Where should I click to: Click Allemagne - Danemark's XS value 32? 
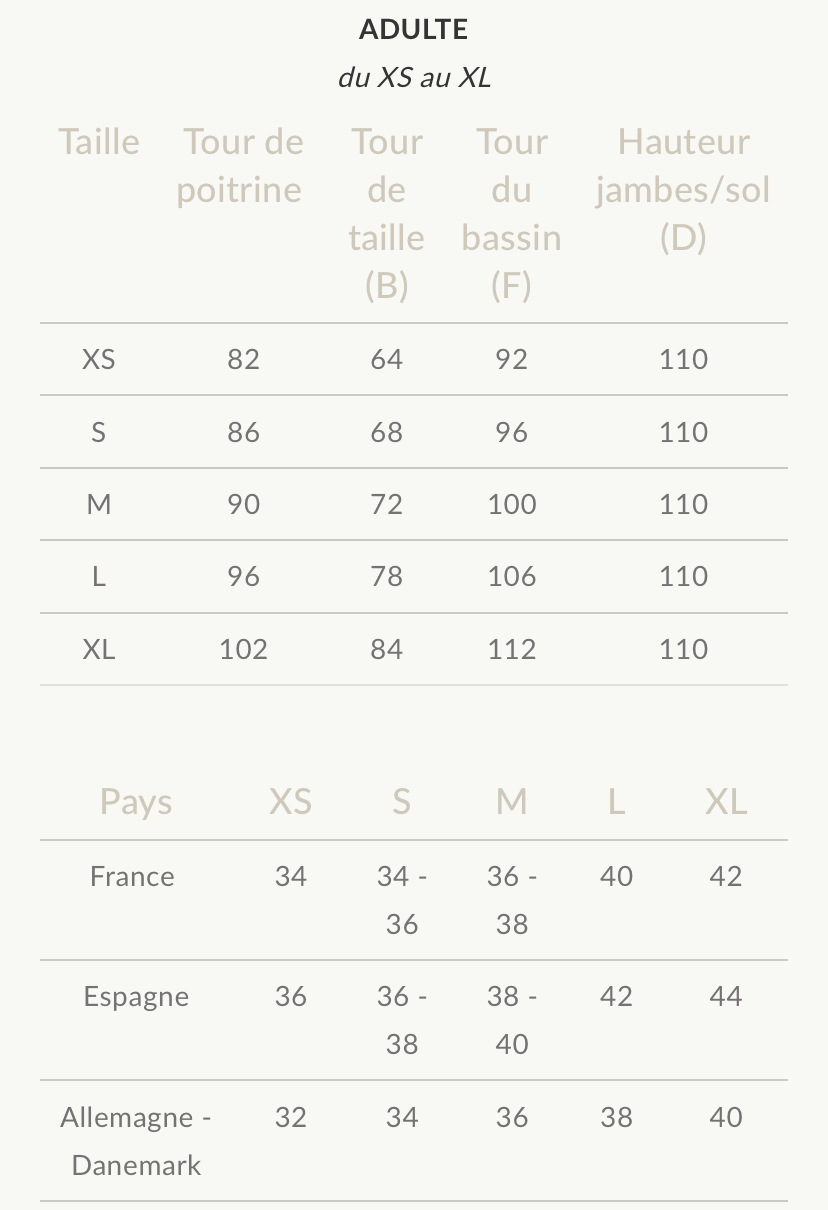(x=290, y=1117)
